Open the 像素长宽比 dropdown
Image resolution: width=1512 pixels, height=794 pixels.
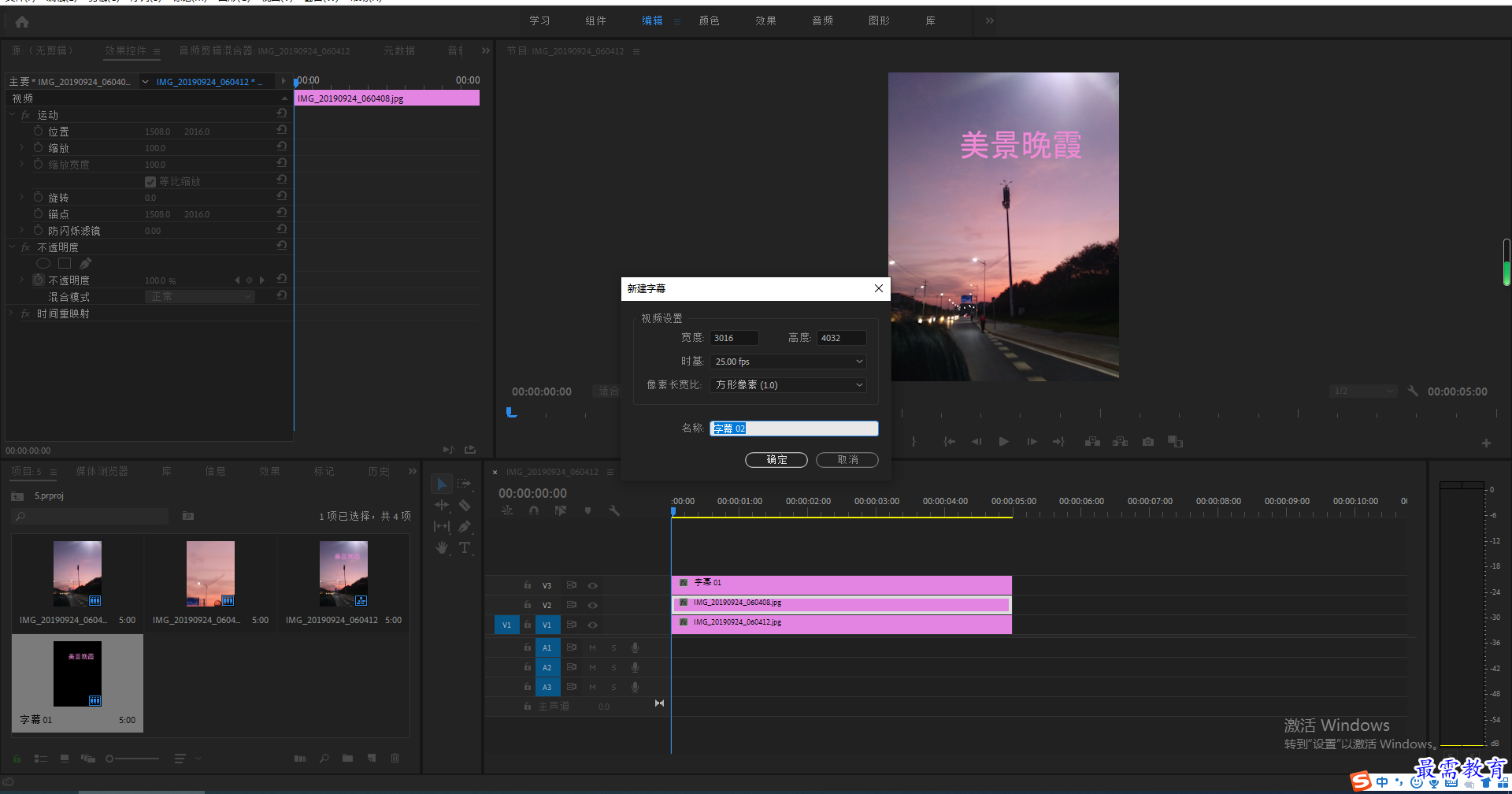[x=788, y=385]
